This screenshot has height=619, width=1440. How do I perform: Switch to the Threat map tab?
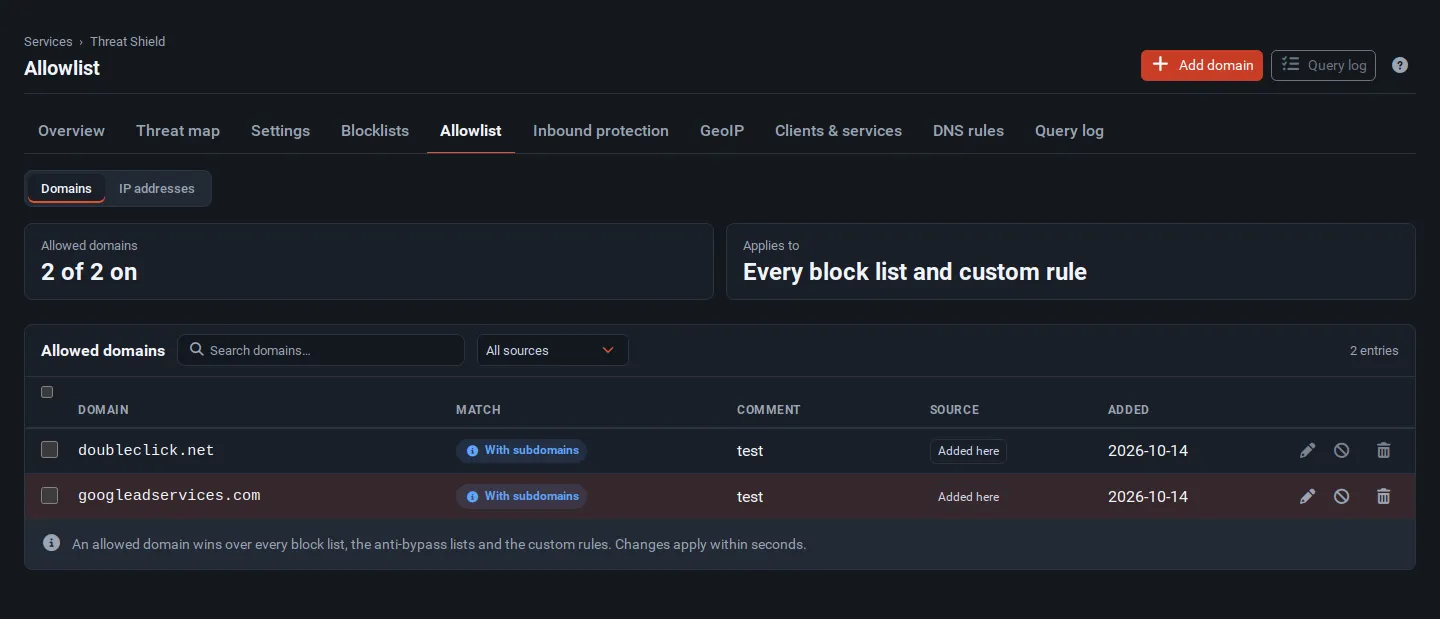[x=178, y=131]
